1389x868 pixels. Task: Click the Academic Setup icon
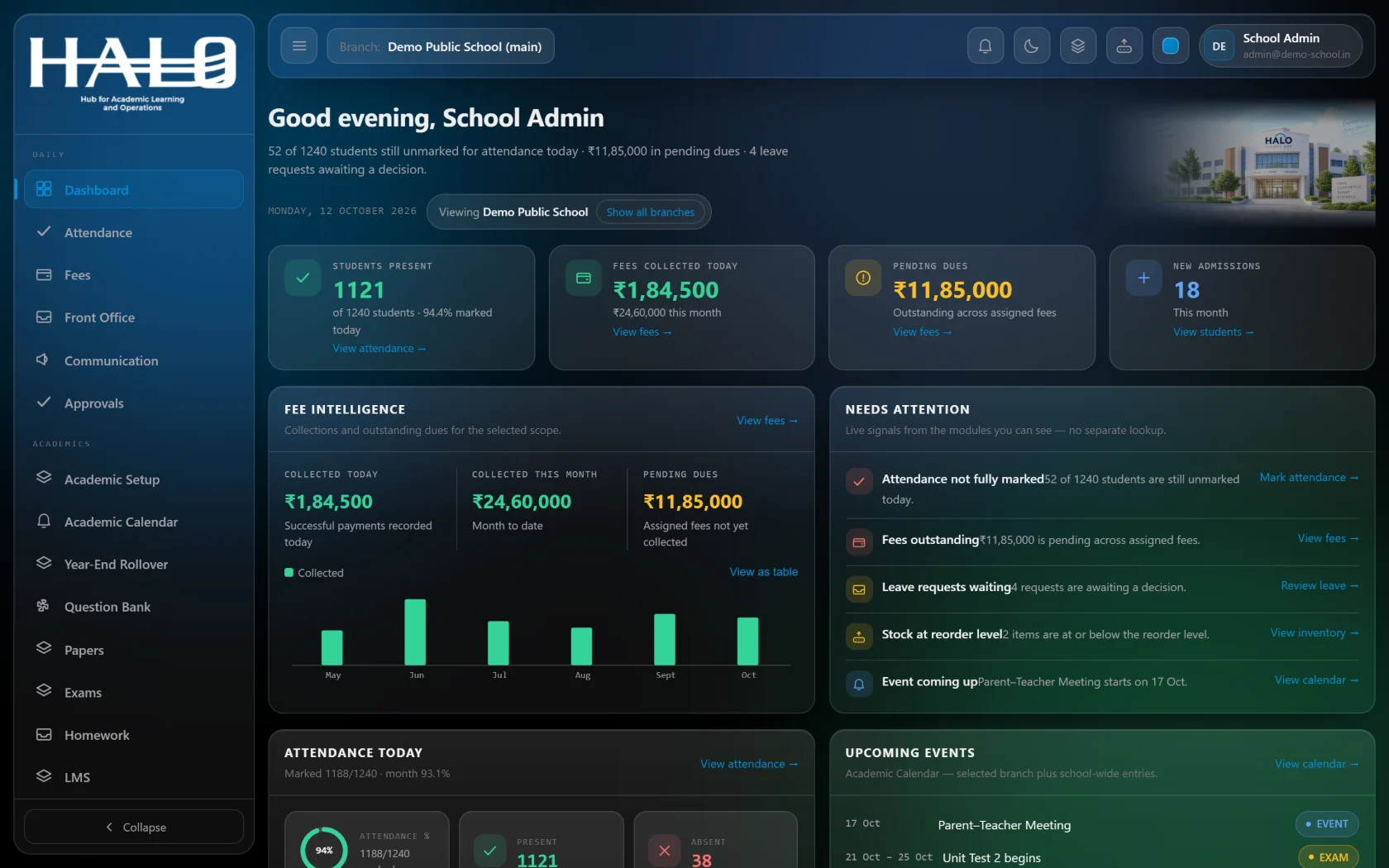[44, 479]
